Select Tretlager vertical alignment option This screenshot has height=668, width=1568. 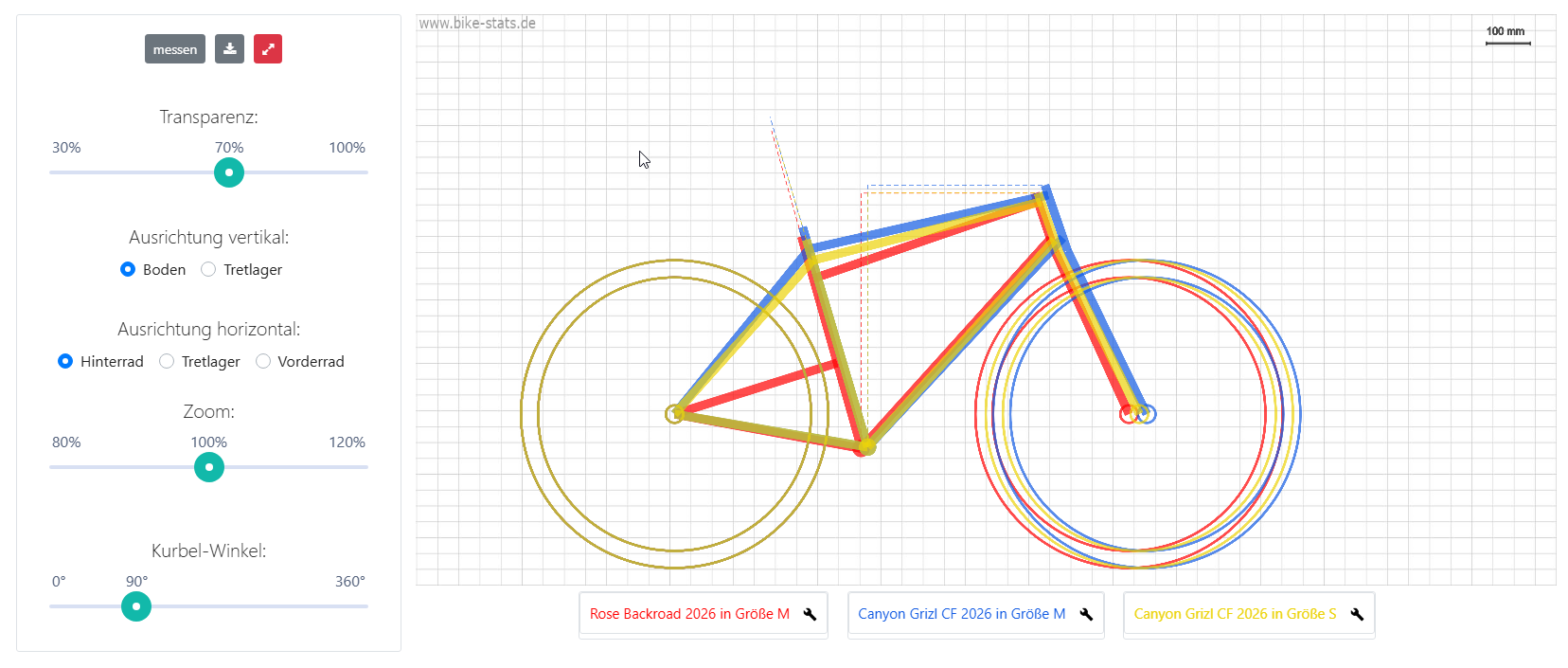click(208, 269)
